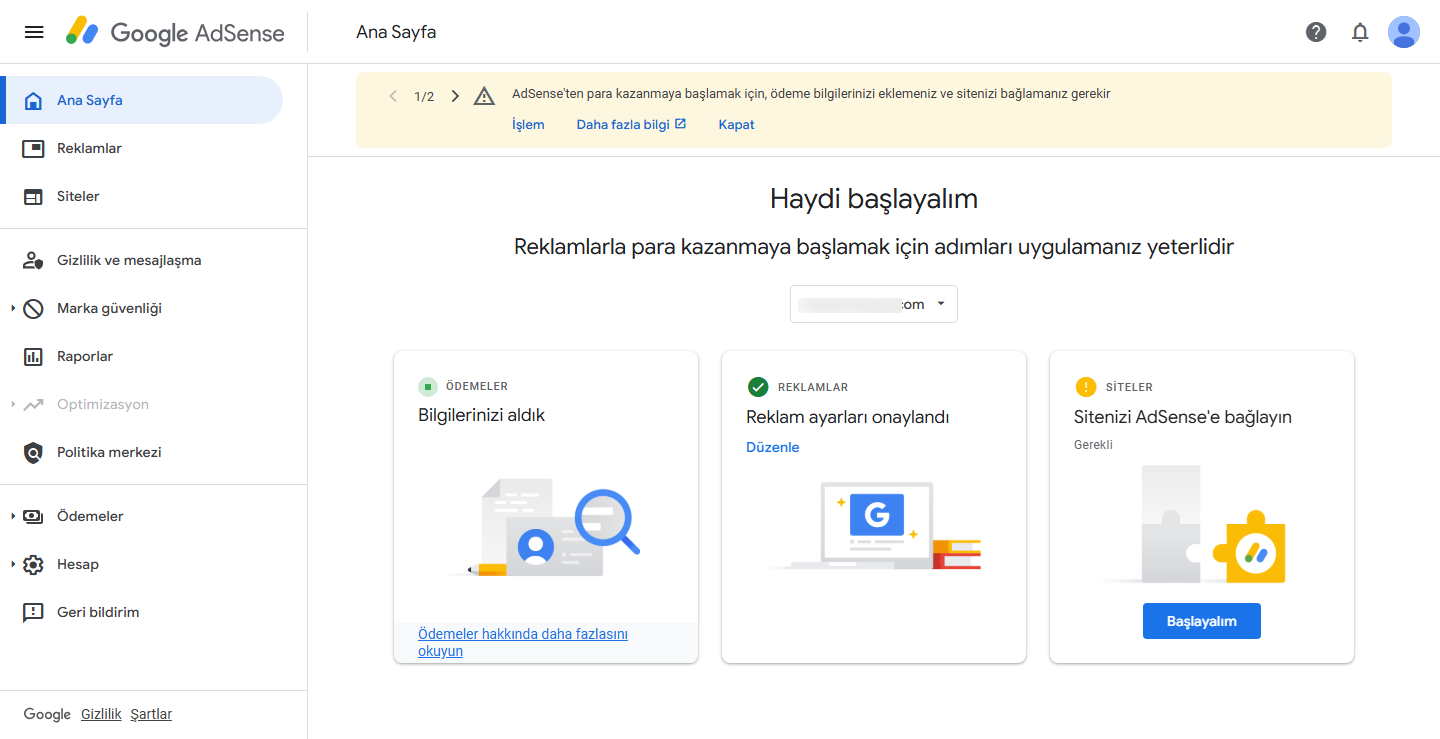Click the Bilgilerinizi aldık heading
The image size is (1440, 739).
481,415
